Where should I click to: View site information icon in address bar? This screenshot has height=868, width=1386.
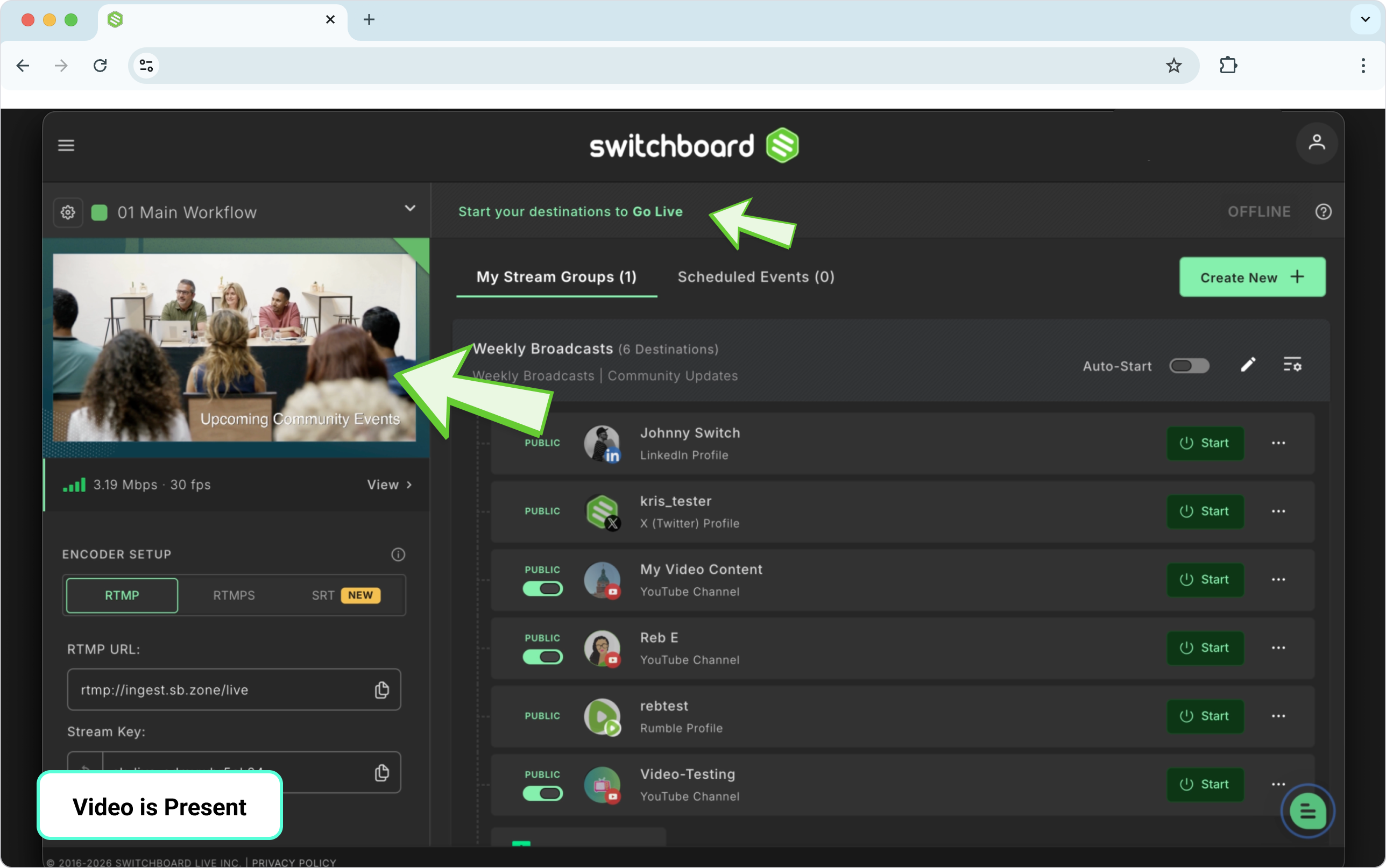(x=146, y=66)
